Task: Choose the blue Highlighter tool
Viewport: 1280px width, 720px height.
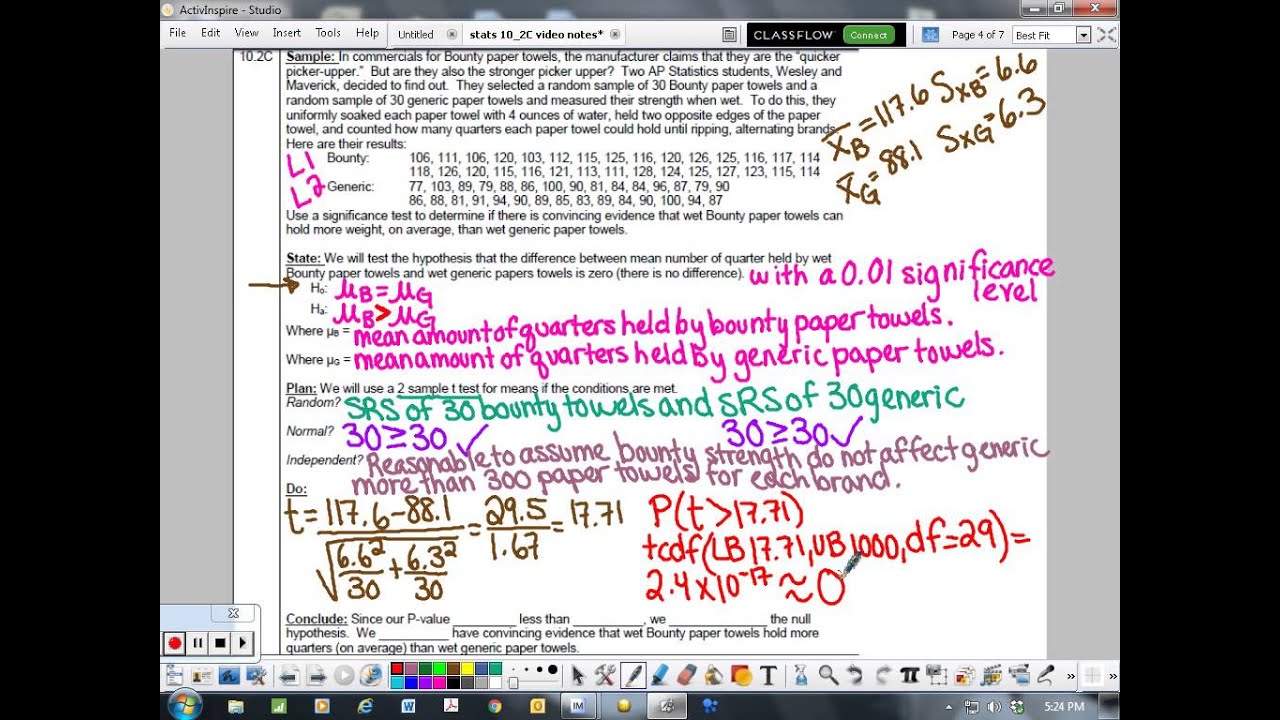Action: point(660,675)
